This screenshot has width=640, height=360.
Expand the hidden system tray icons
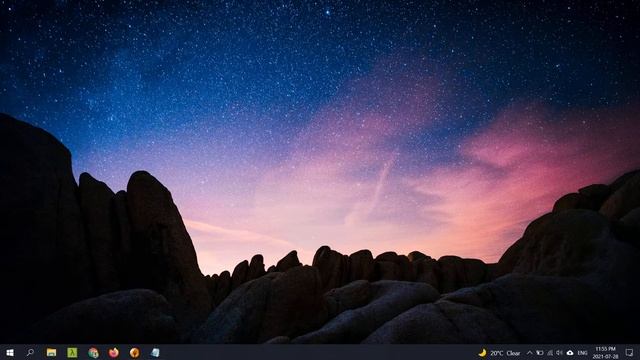(x=530, y=353)
